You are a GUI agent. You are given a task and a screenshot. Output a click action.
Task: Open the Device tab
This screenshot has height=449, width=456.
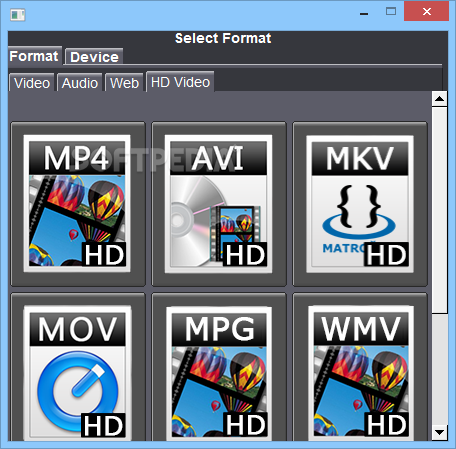[94, 57]
